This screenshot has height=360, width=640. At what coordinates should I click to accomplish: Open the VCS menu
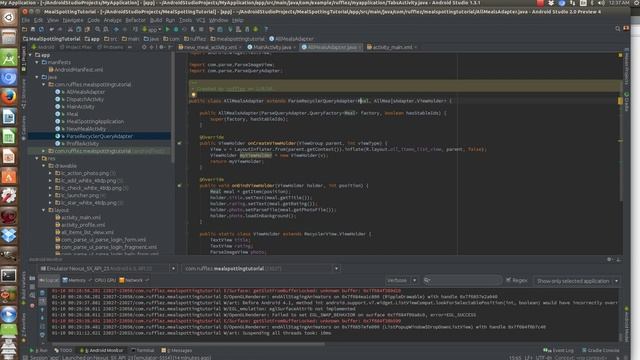coord(200,20)
